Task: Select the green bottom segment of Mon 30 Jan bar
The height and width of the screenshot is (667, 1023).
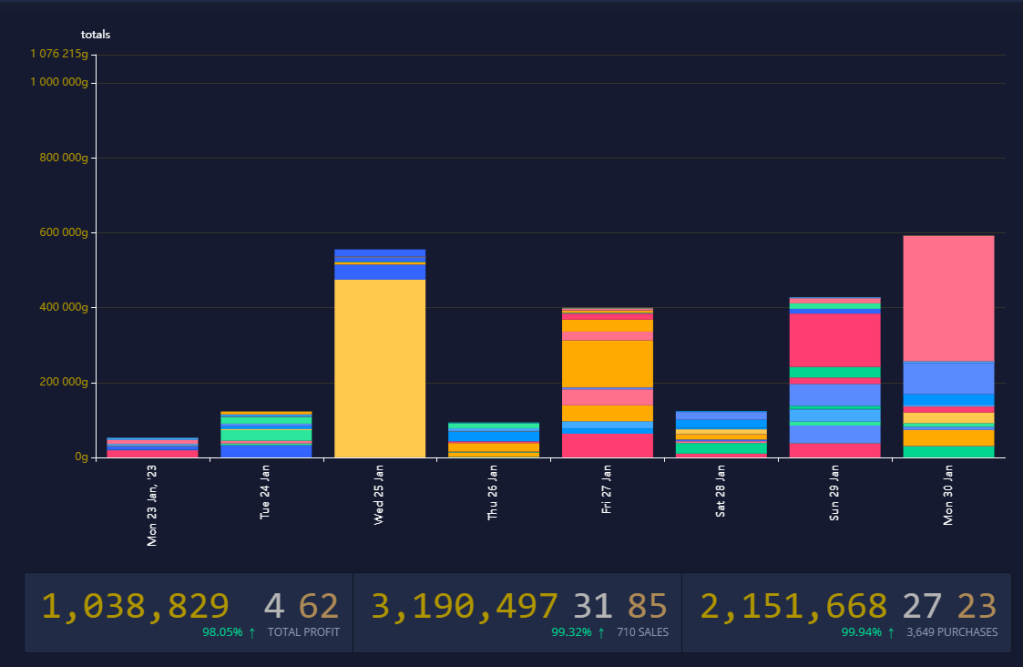Action: pyautogui.click(x=948, y=451)
